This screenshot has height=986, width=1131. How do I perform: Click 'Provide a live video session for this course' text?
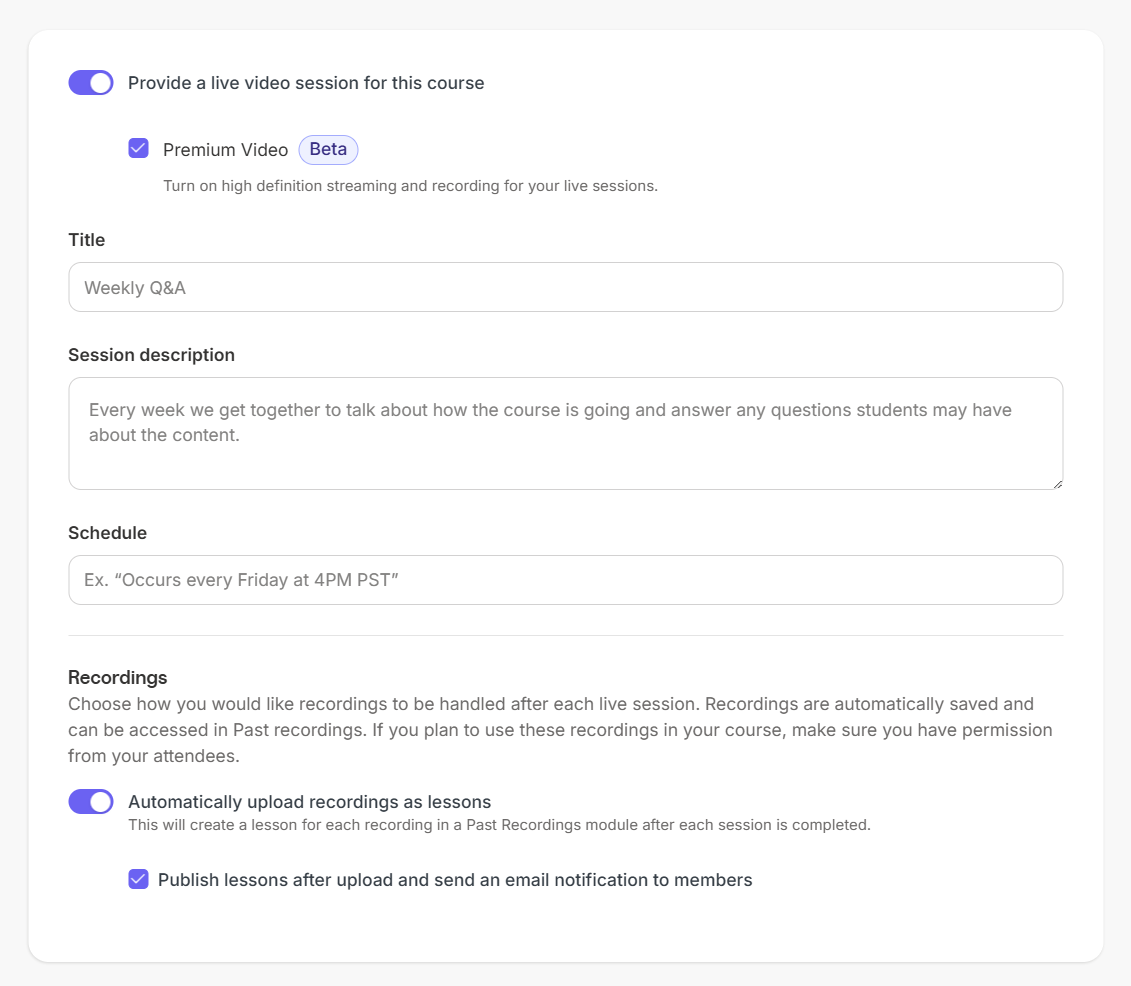click(x=306, y=83)
